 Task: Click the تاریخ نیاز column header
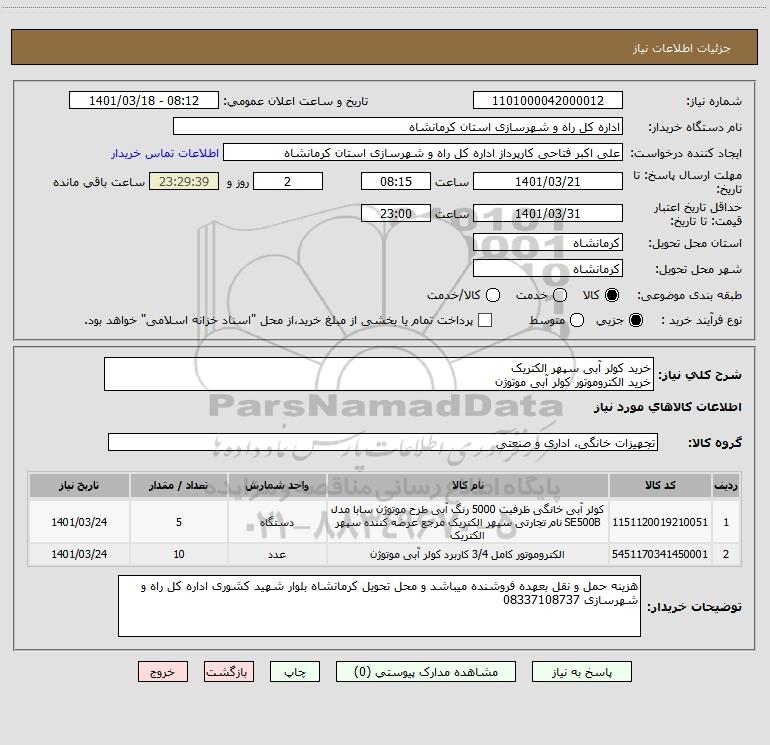click(x=79, y=486)
